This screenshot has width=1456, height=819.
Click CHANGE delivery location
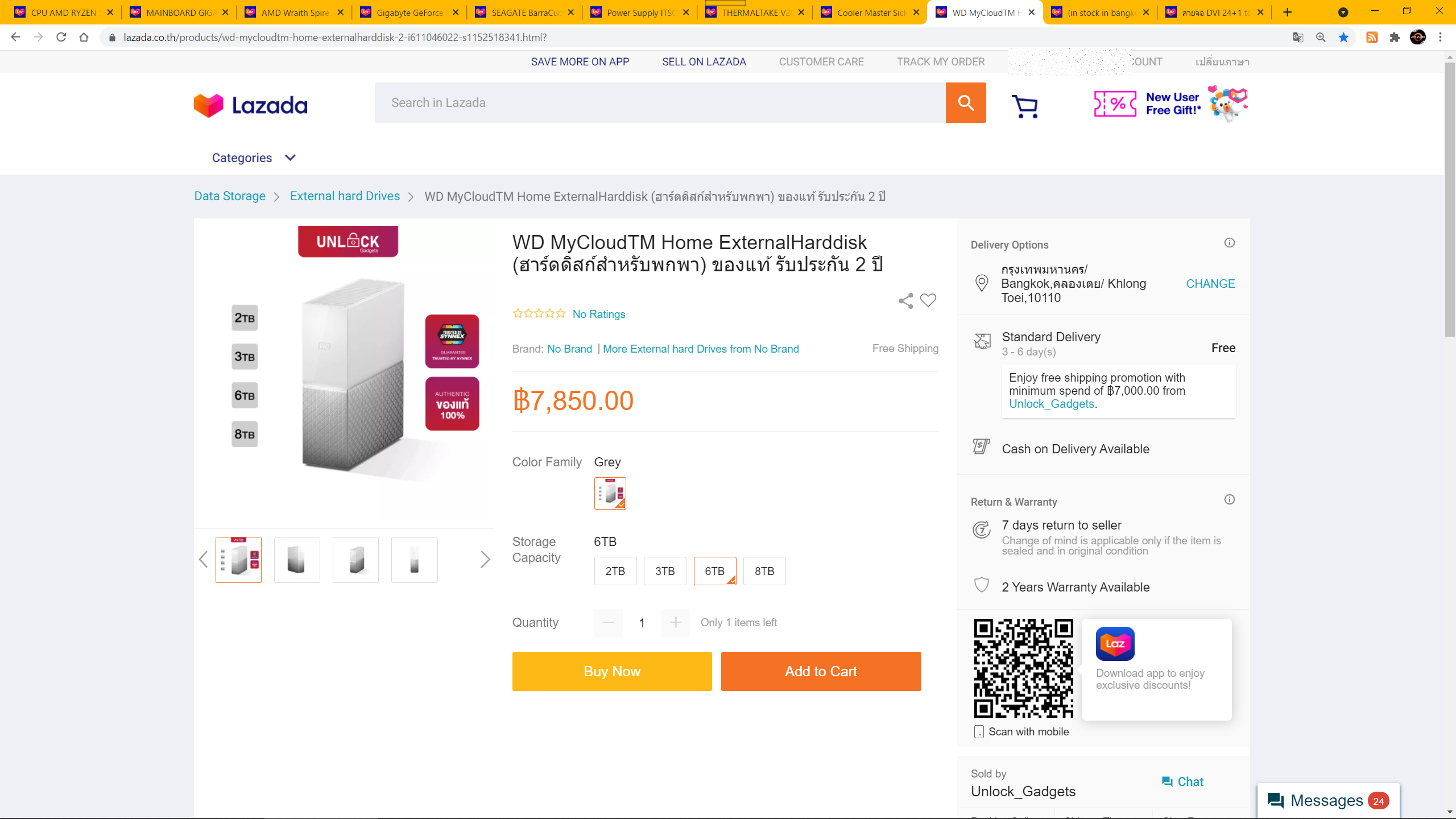pyautogui.click(x=1210, y=284)
